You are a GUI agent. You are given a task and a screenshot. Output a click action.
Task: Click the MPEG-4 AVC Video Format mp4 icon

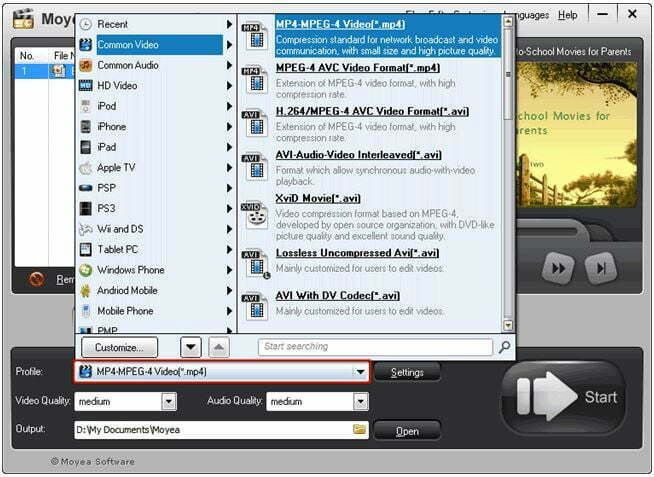pos(254,79)
